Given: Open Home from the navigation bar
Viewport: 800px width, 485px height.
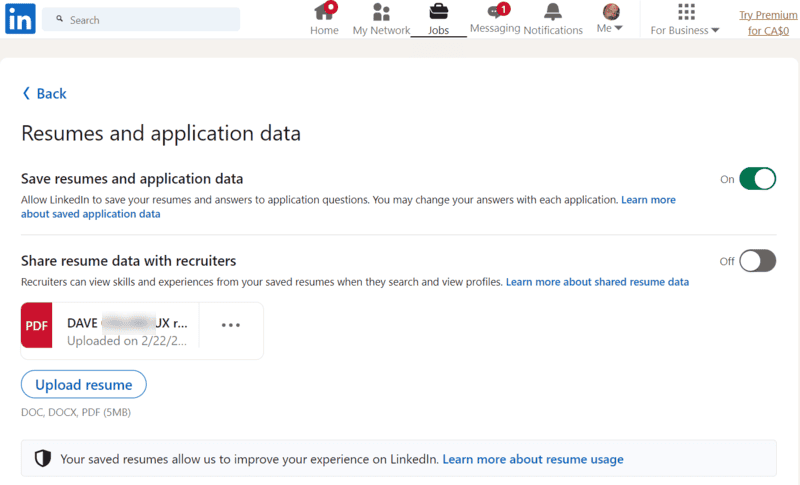Looking at the screenshot, I should (x=324, y=19).
